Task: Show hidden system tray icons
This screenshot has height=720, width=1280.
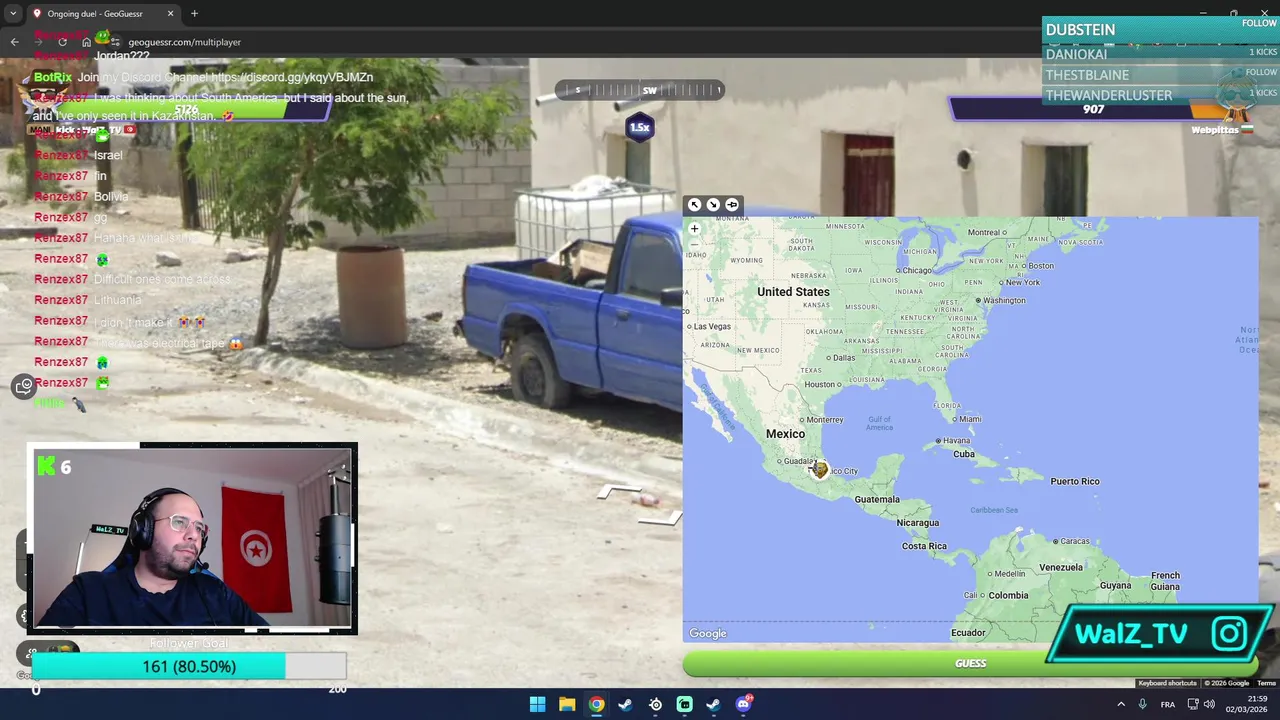Action: coord(1120,704)
